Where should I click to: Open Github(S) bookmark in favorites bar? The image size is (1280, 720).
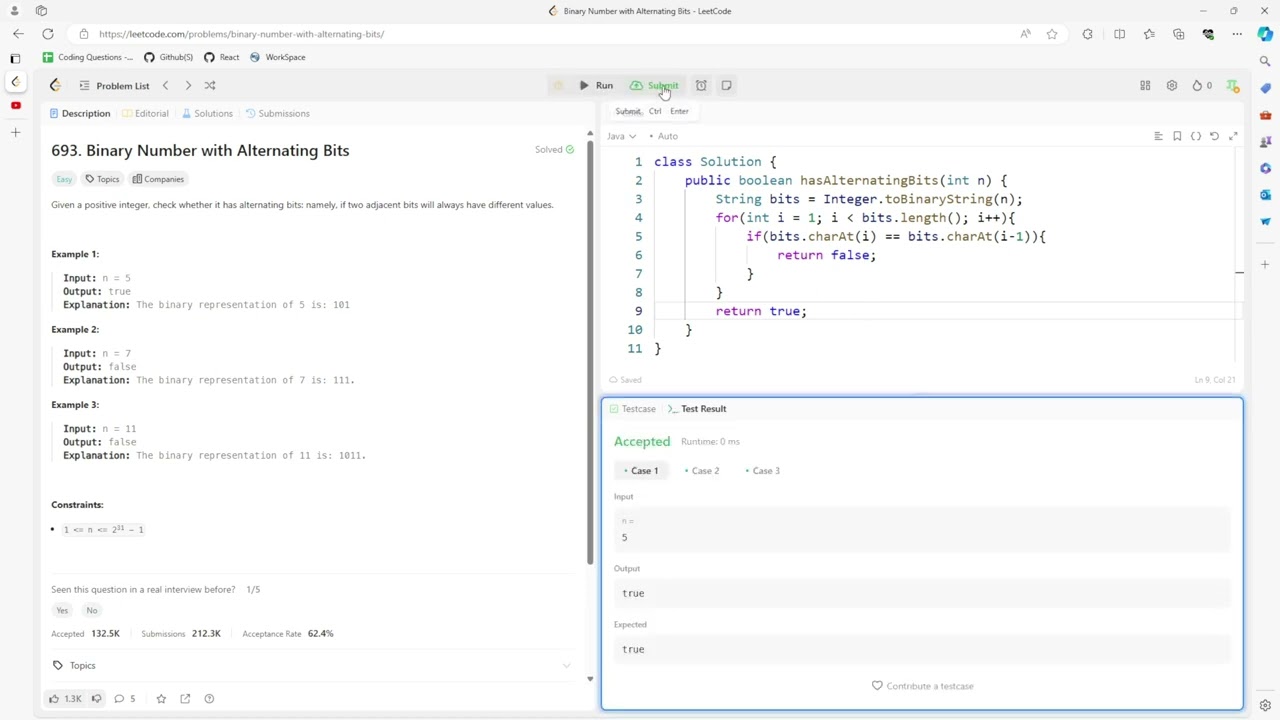point(168,57)
